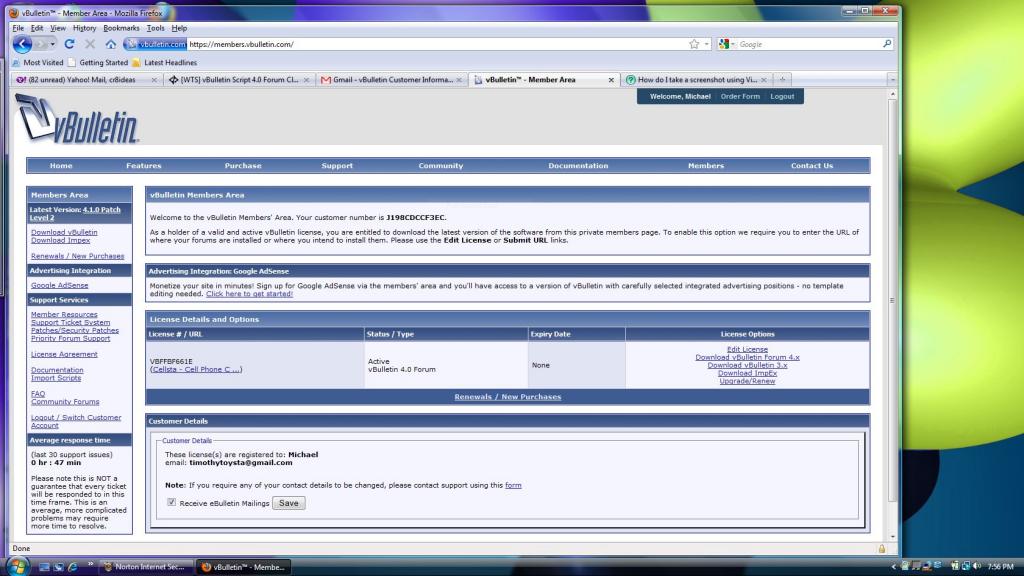Open the List all tabs dropdown
The image size is (1024, 576).
pyautogui.click(x=892, y=80)
